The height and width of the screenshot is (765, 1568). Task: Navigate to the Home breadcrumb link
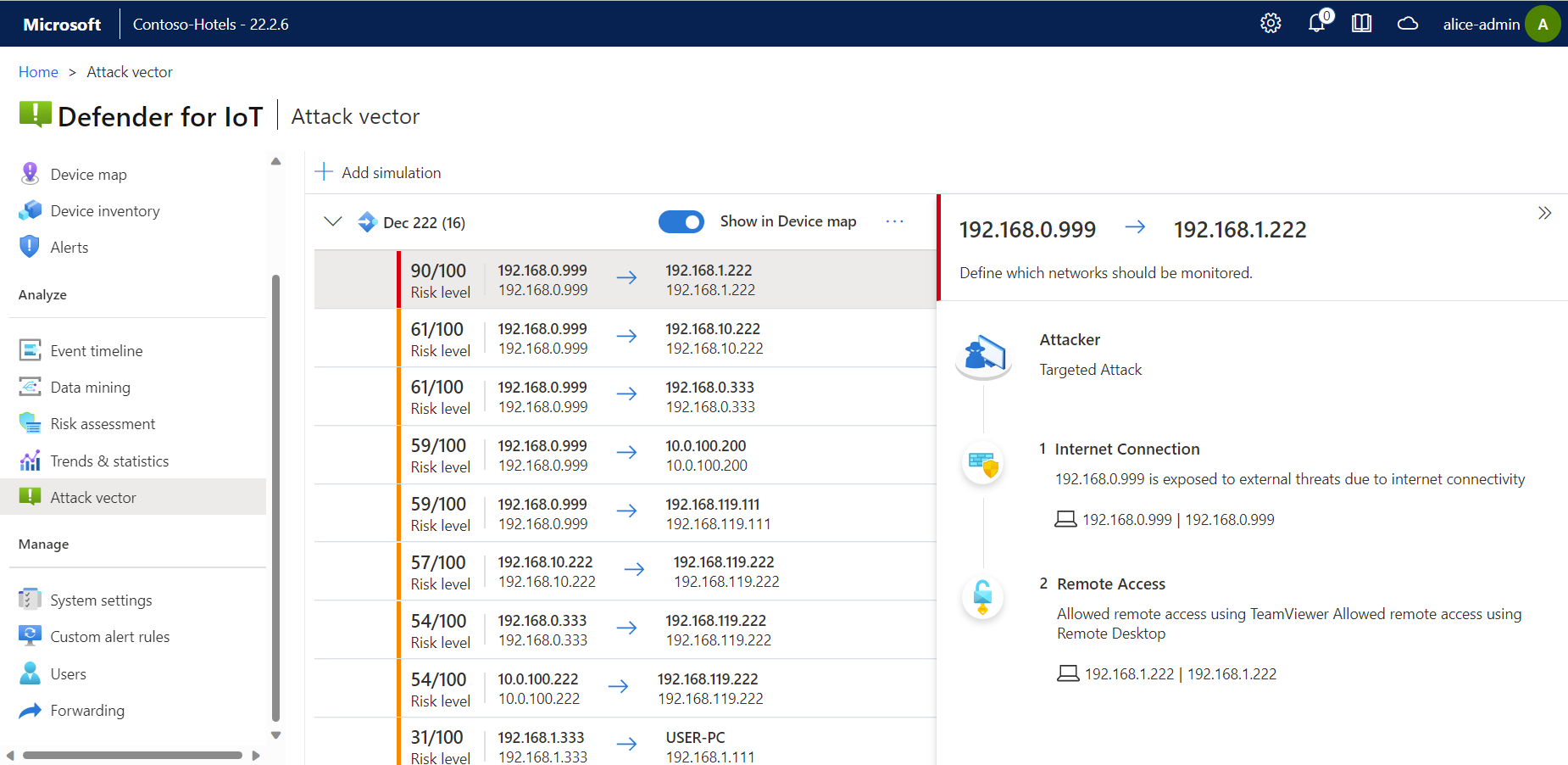pos(38,72)
